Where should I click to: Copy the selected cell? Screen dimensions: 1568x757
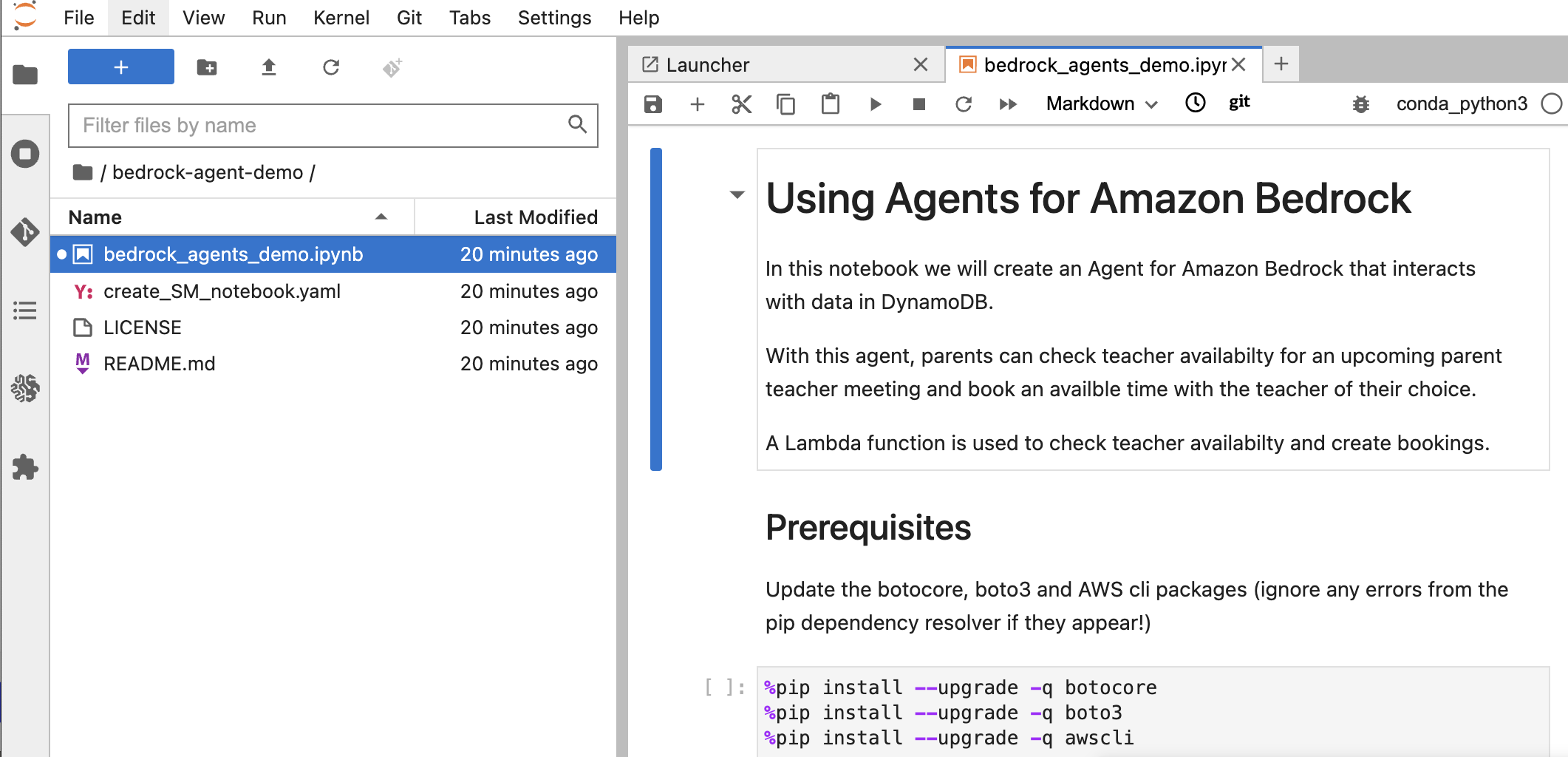click(x=786, y=104)
